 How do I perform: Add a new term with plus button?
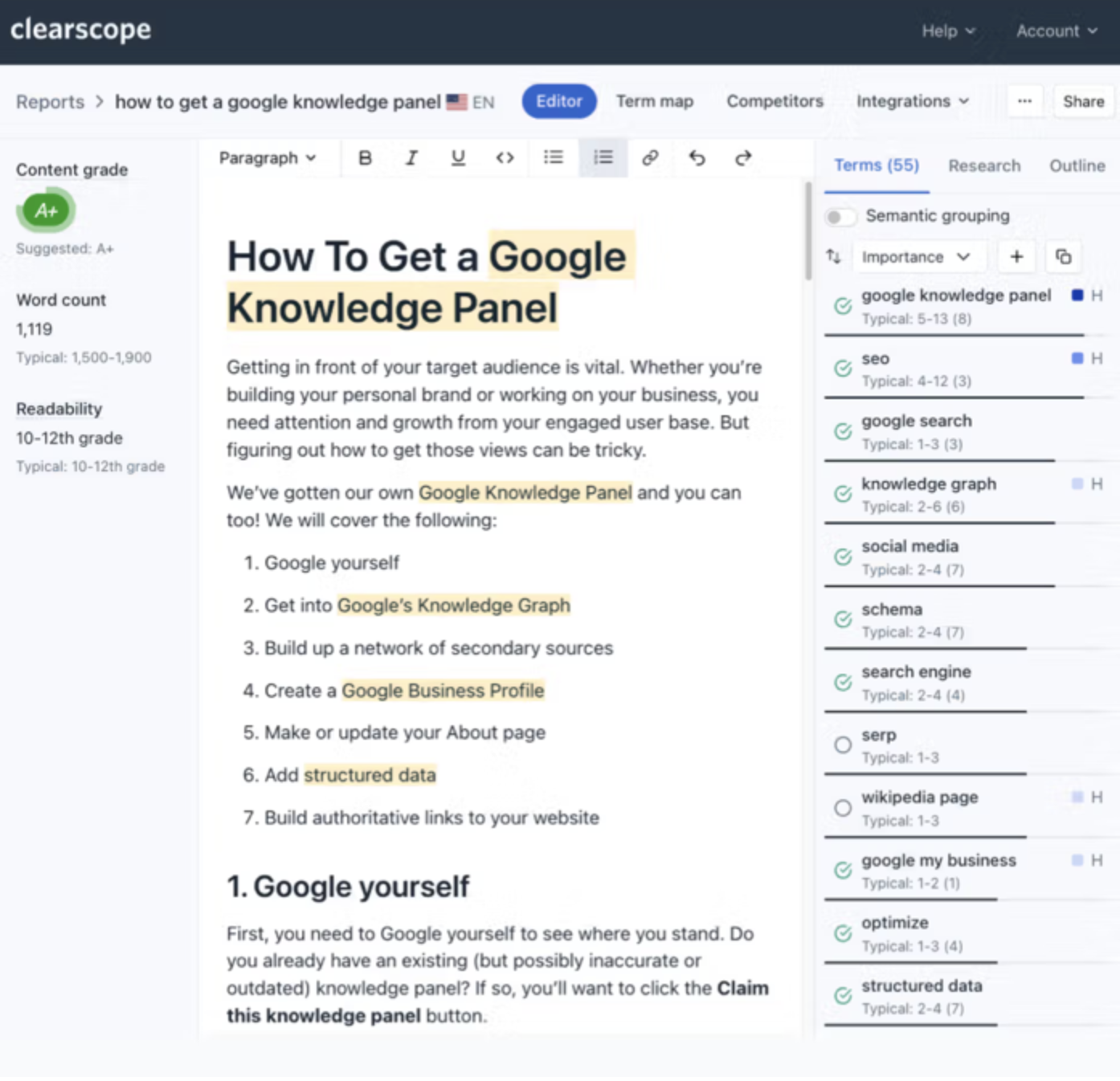point(1016,257)
